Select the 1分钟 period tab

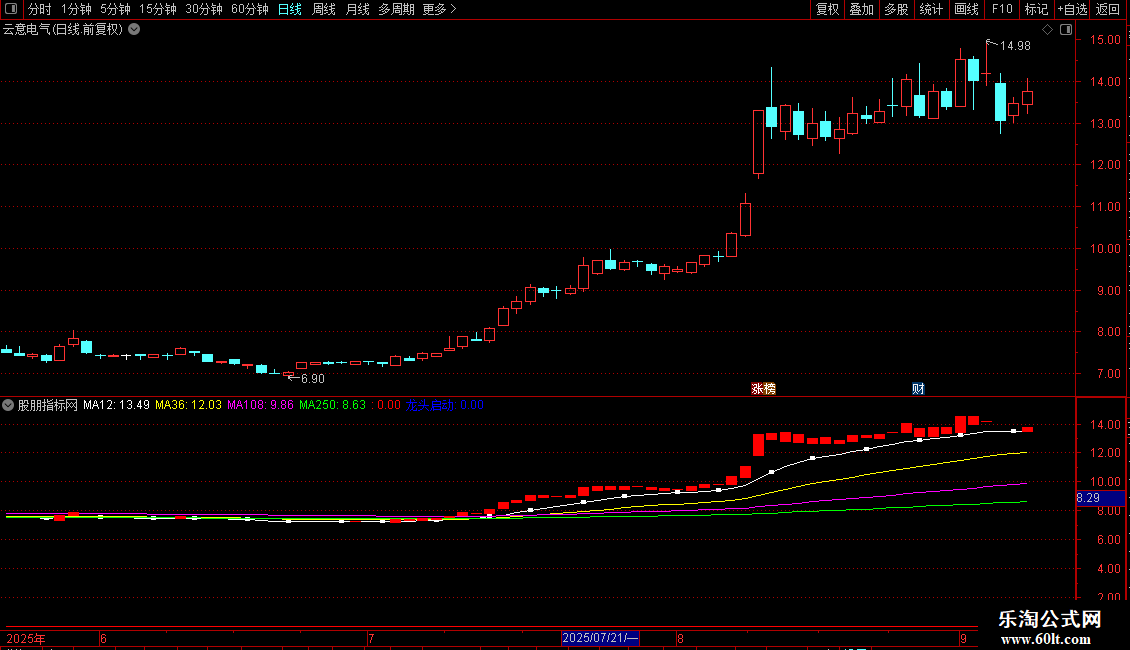(76, 9)
